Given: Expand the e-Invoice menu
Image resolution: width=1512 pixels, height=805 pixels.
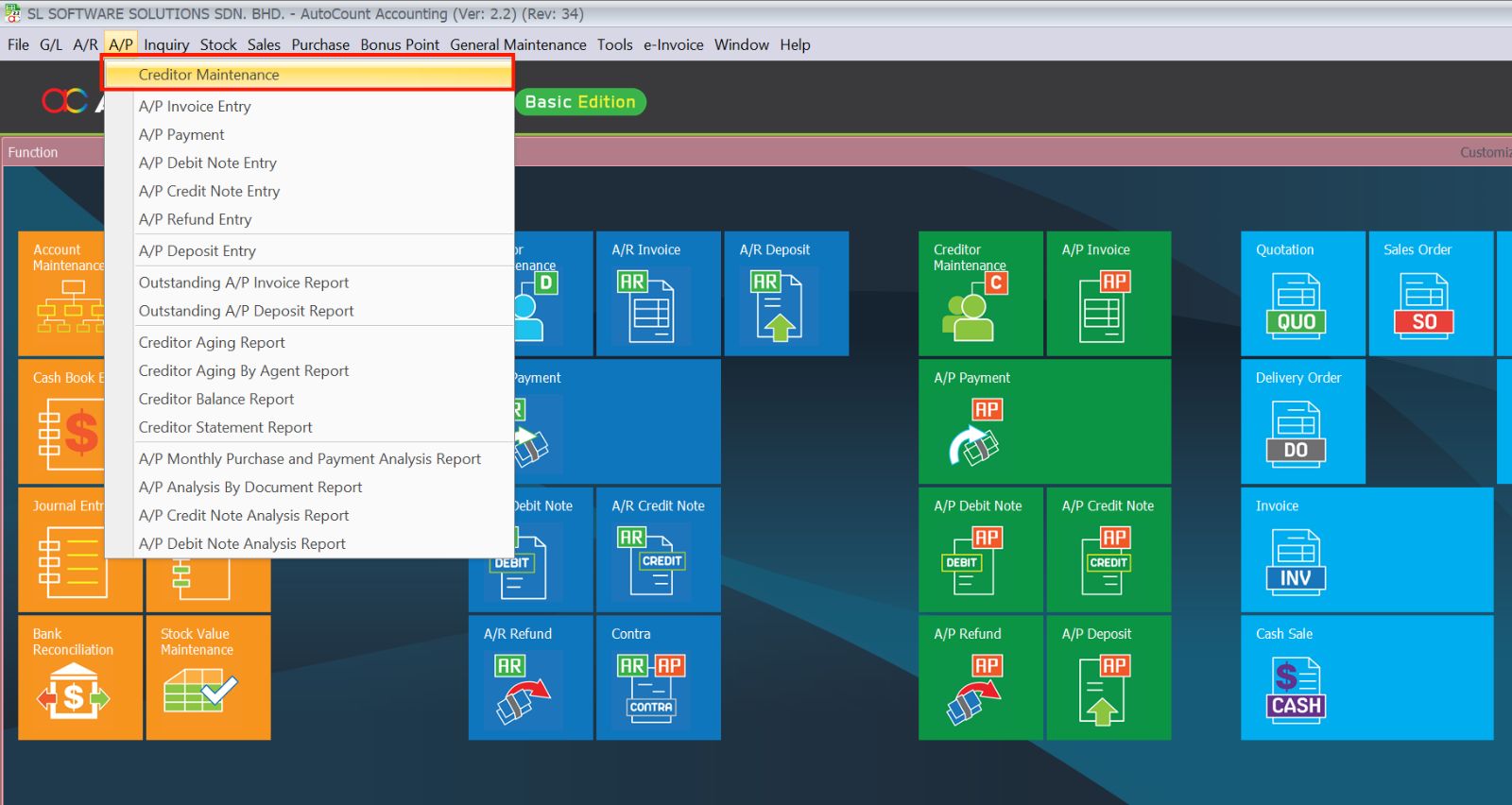Looking at the screenshot, I should click(x=673, y=44).
